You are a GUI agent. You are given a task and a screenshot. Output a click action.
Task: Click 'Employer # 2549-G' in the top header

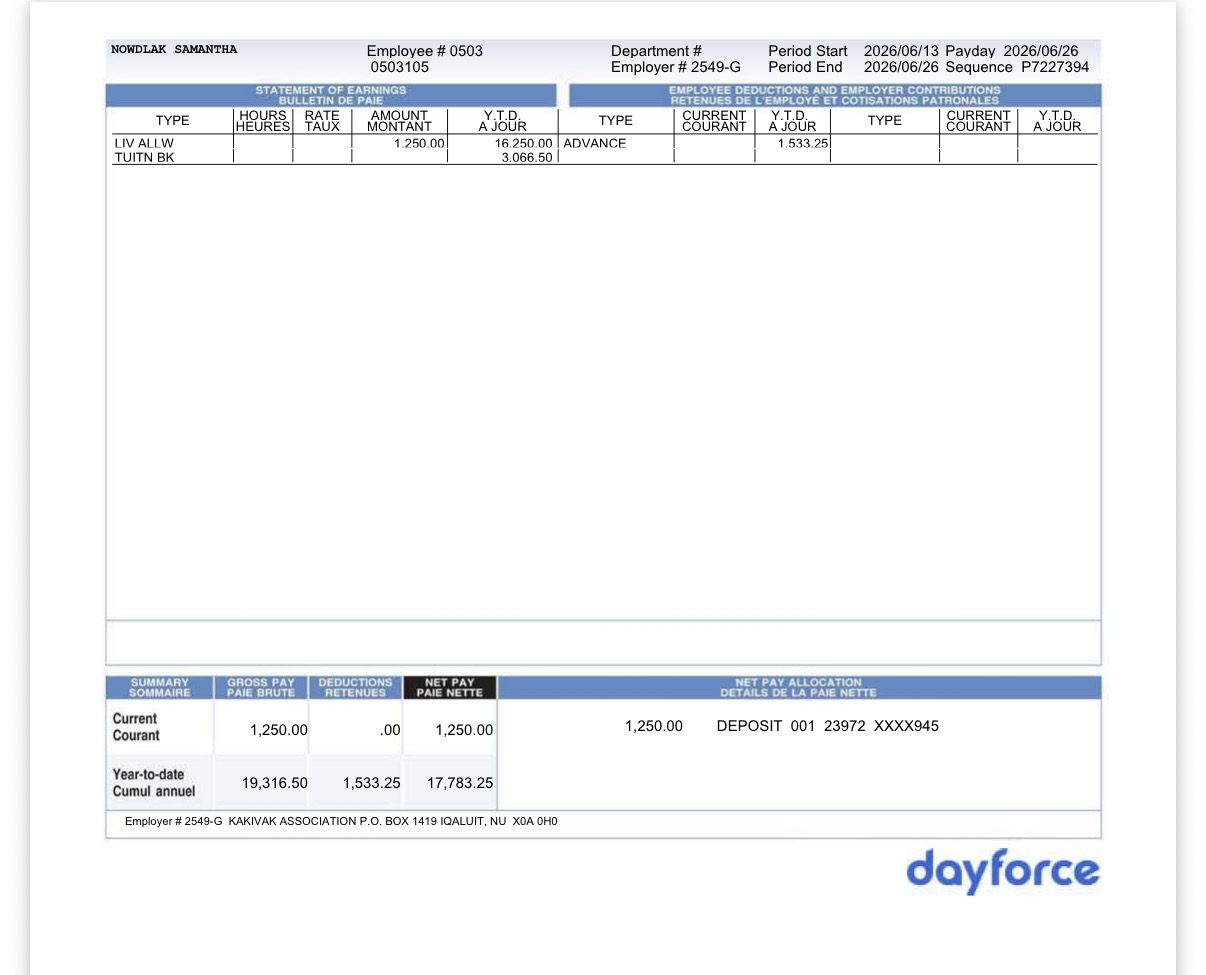(676, 68)
